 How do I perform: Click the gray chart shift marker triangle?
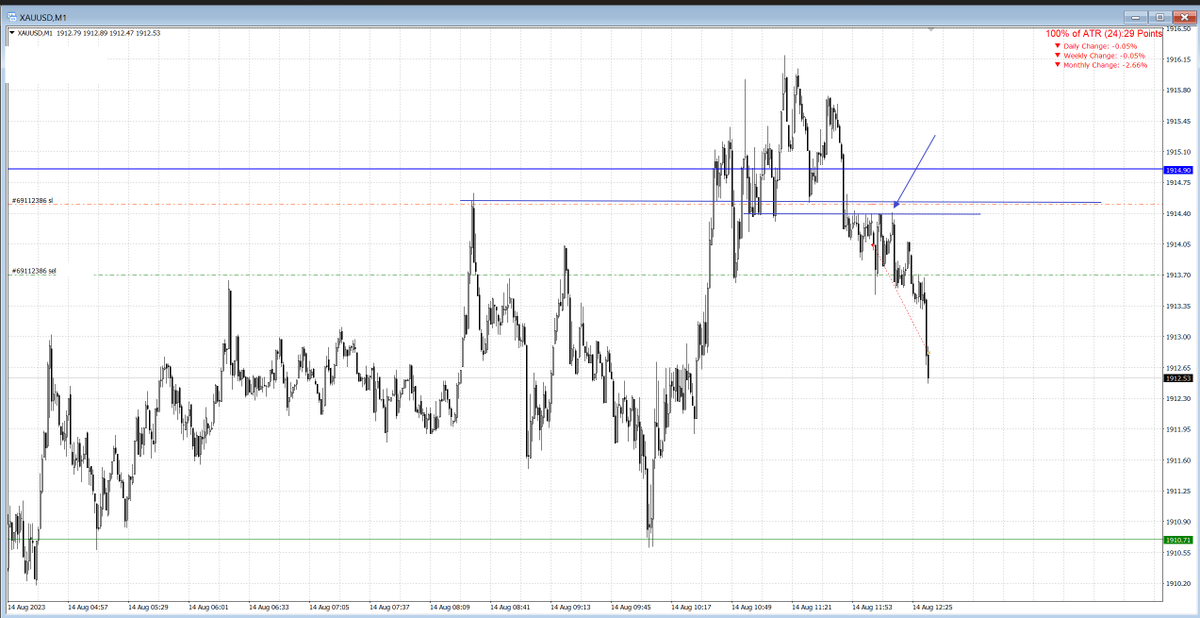932,30
